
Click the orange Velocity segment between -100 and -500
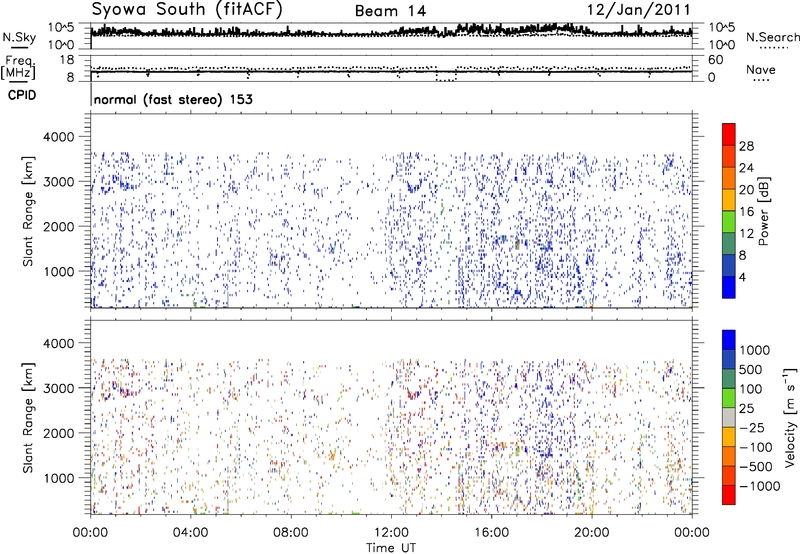click(x=729, y=456)
